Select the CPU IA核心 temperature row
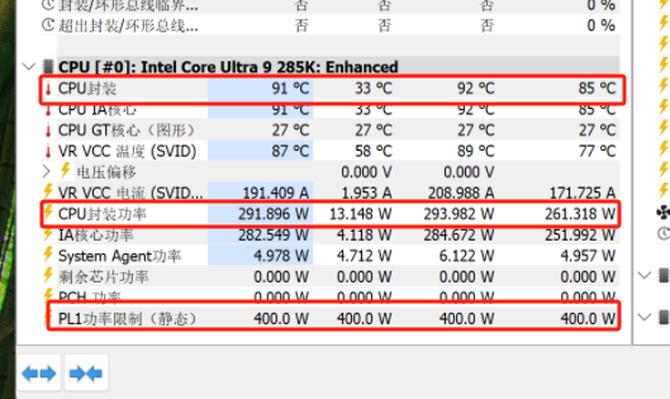Viewport: 670px width, 399px height. pyautogui.click(x=329, y=110)
